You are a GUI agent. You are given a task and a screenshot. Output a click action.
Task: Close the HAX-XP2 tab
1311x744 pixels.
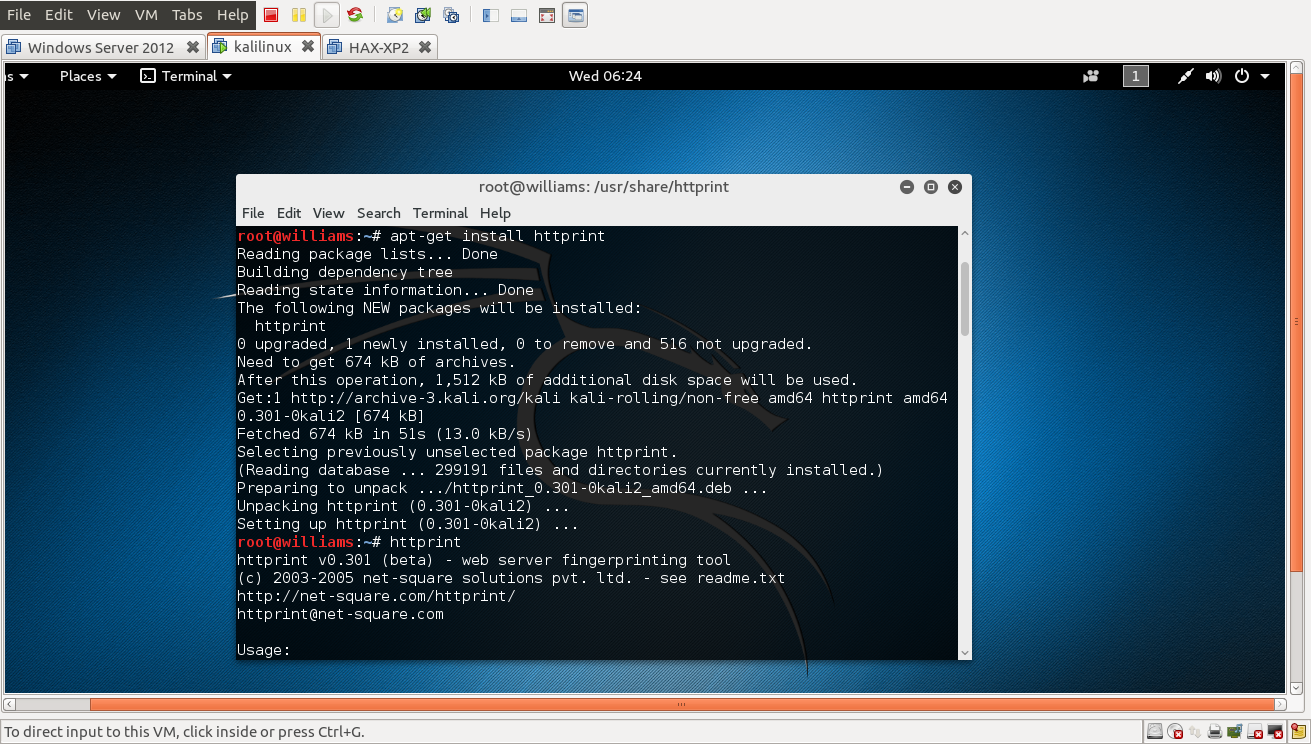click(x=425, y=47)
